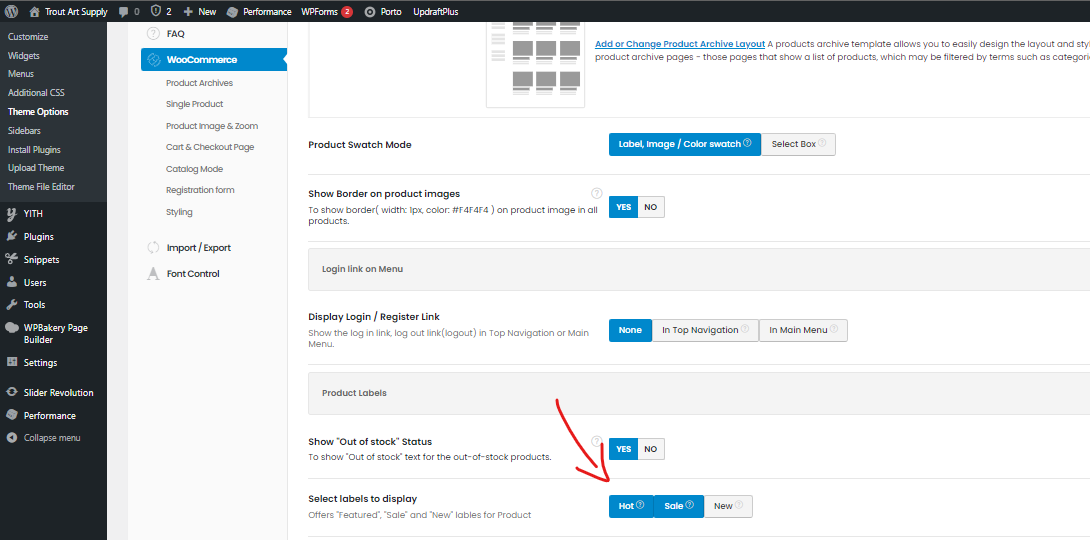Click Performance cube icon in admin bar
This screenshot has width=1090, height=540.
click(232, 12)
